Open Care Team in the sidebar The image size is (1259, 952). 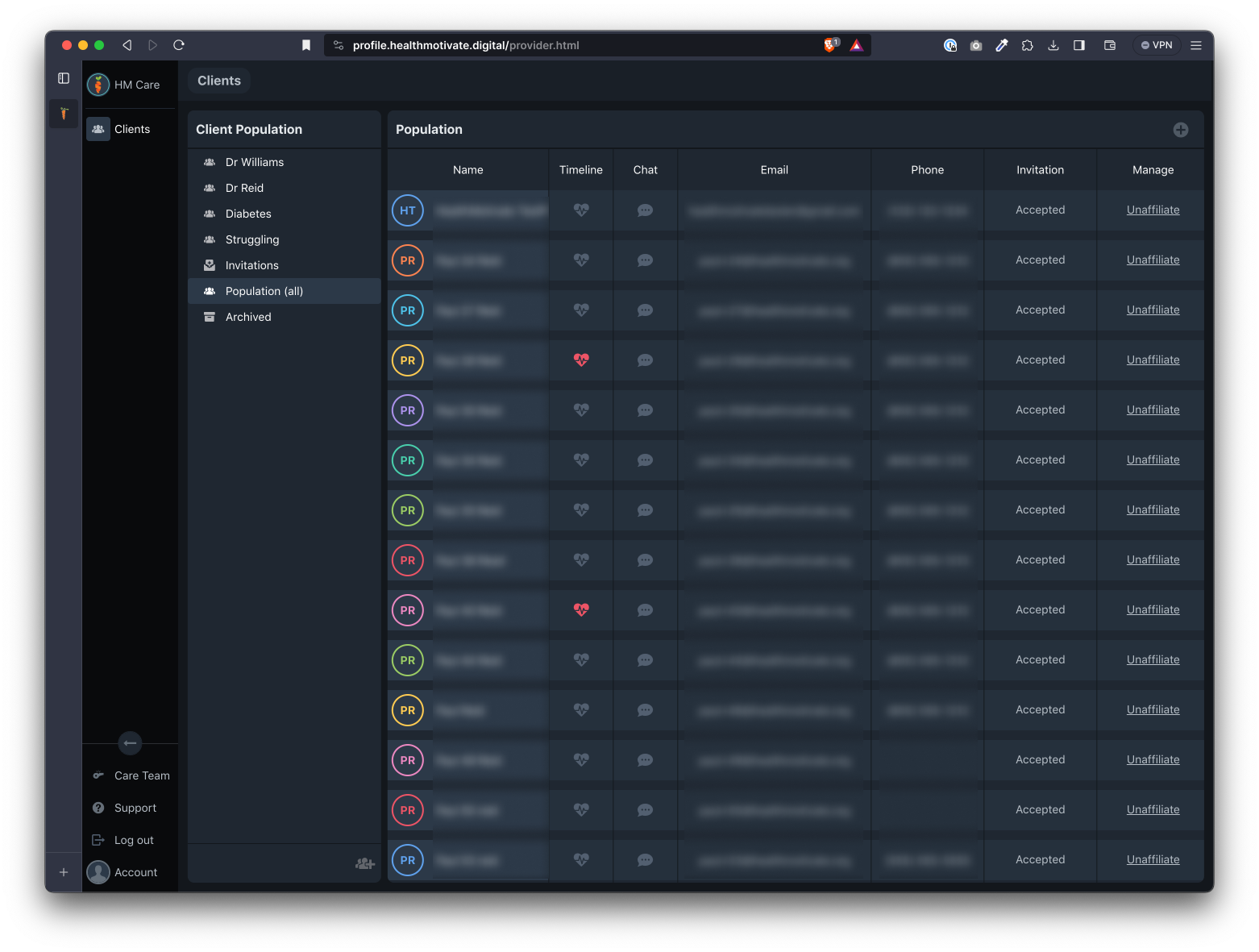point(130,775)
